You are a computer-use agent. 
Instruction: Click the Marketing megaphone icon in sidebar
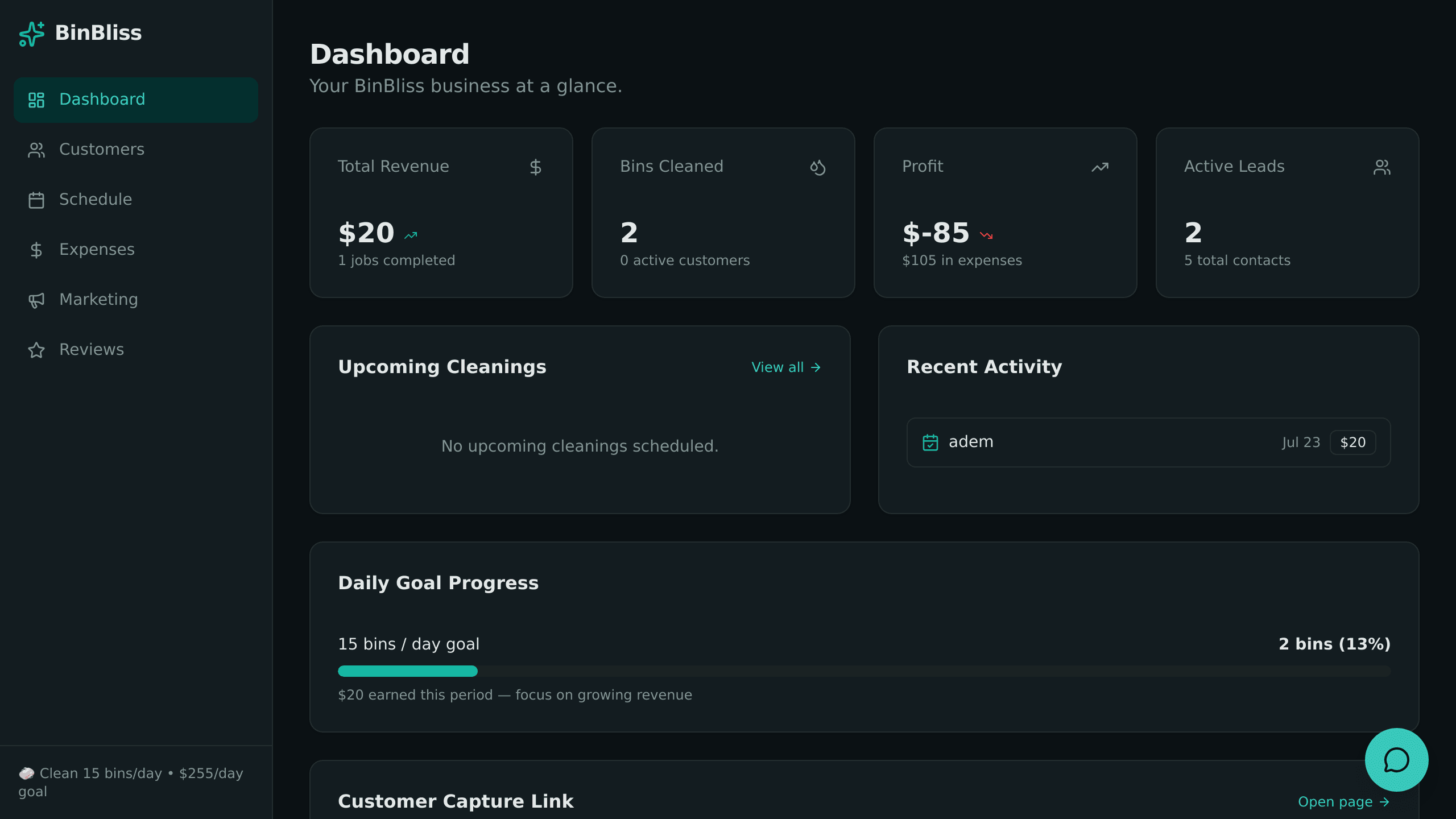tap(36, 300)
